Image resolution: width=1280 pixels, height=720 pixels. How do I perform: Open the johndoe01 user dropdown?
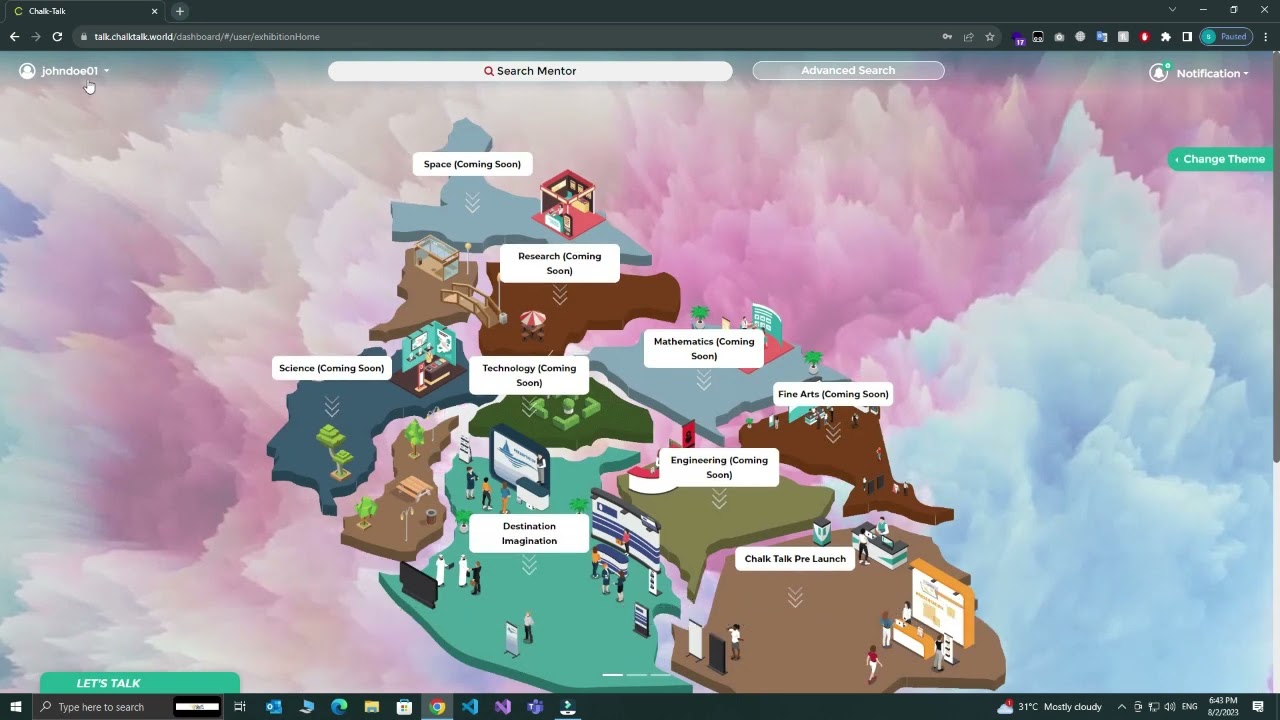(x=75, y=71)
